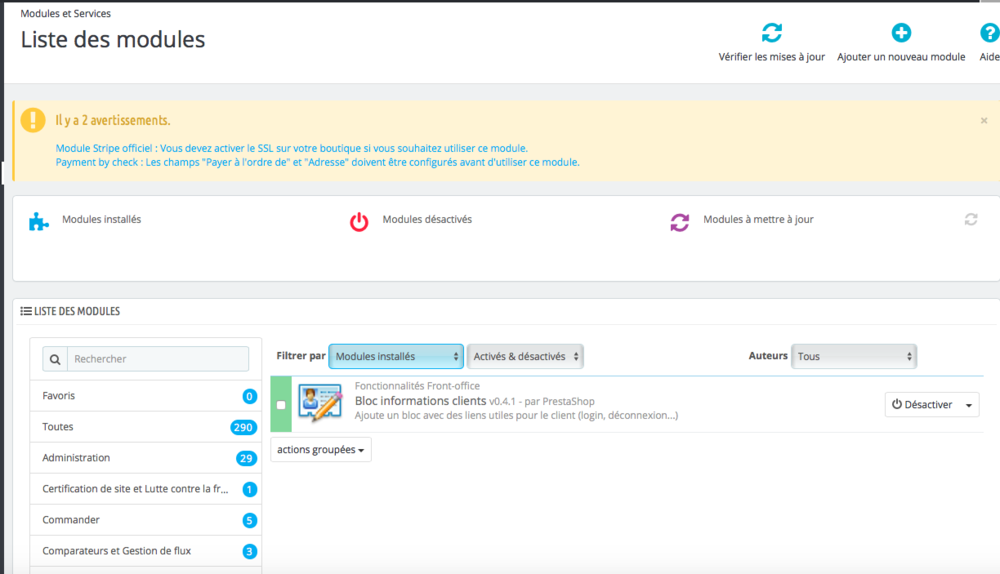The image size is (1000, 574).
Task: Click the Modules et Services breadcrumb
Action: tap(65, 13)
